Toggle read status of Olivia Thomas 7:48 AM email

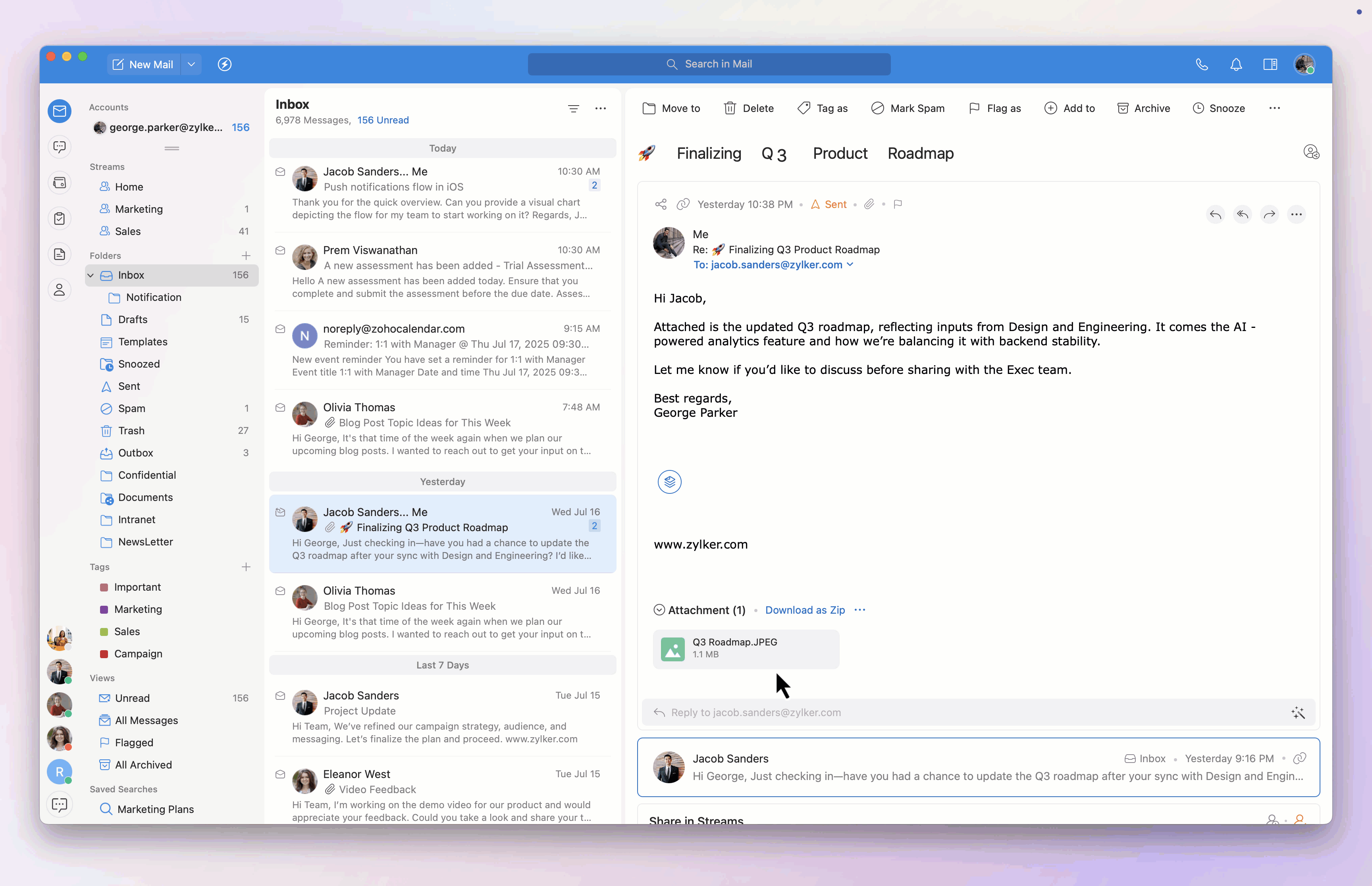point(280,407)
